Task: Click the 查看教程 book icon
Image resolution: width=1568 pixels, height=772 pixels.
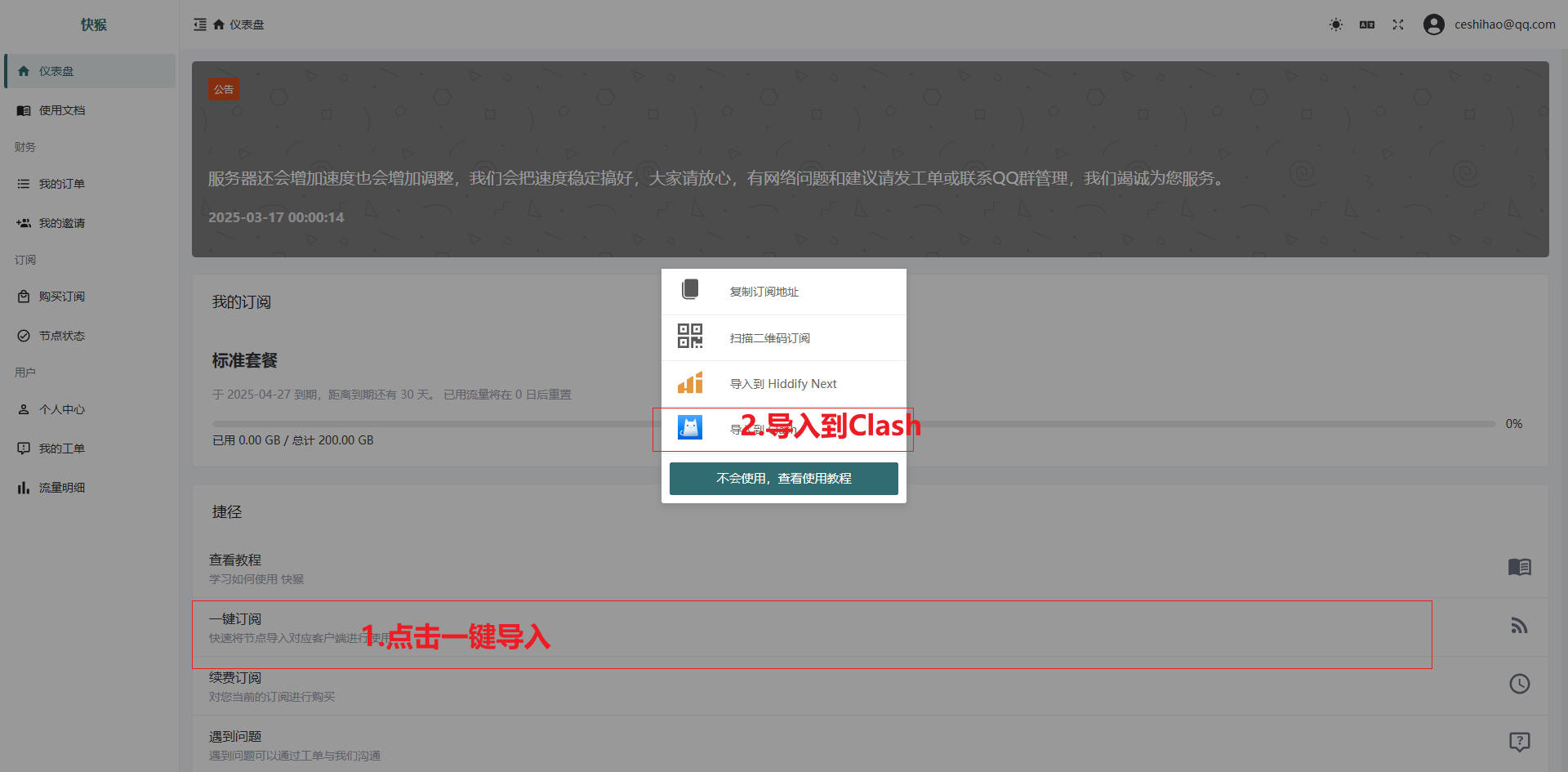Action: (x=1520, y=567)
